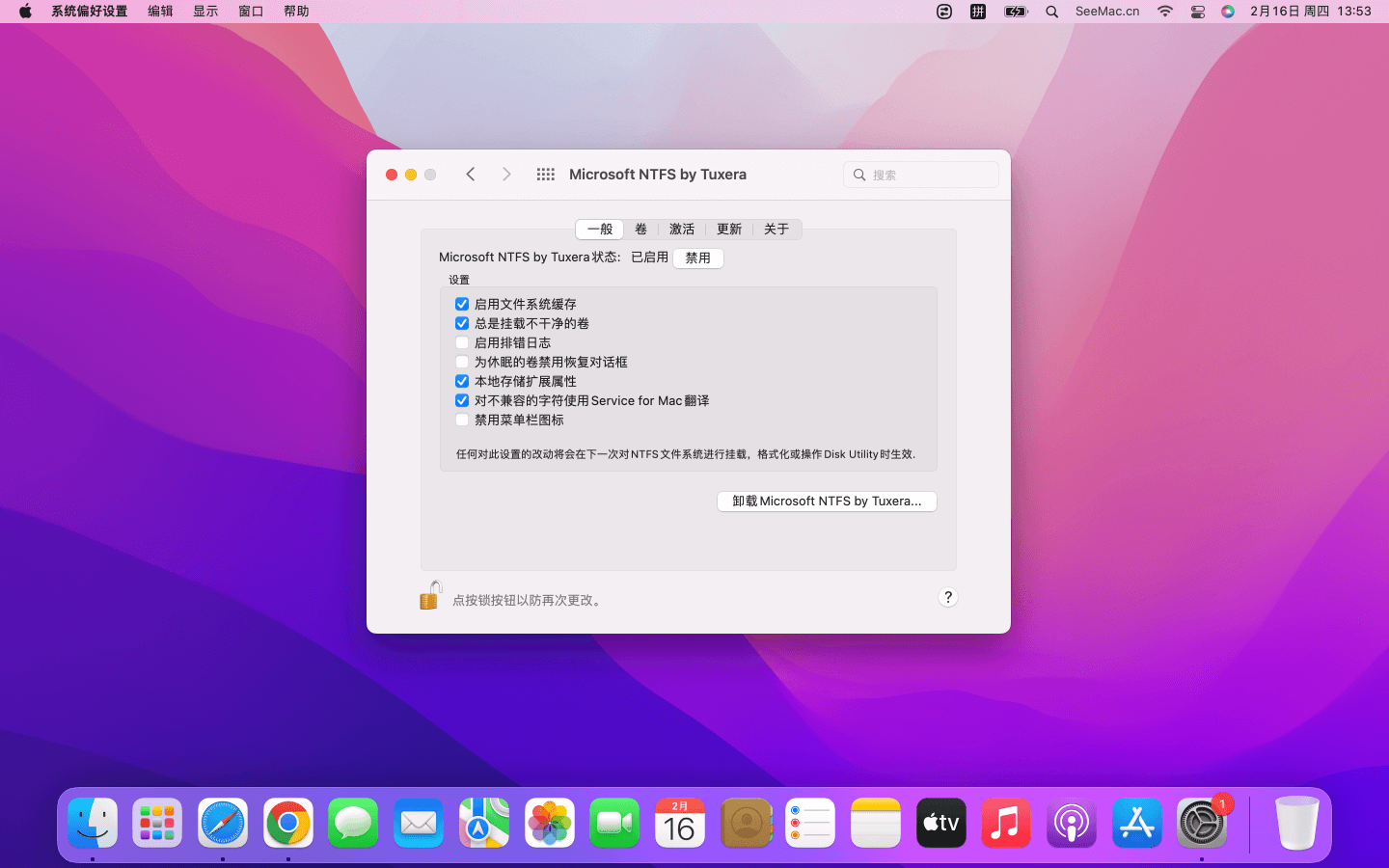Open Wi-Fi status menu

(1165, 12)
